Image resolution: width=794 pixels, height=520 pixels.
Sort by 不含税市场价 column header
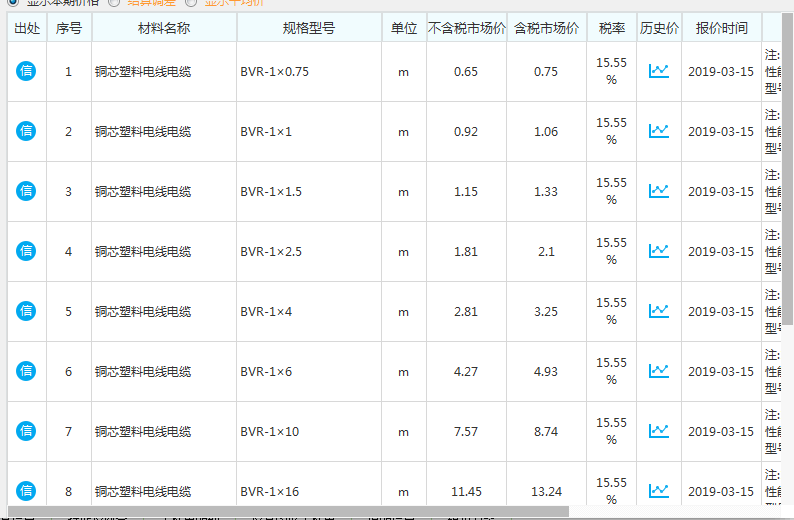[x=466, y=28]
